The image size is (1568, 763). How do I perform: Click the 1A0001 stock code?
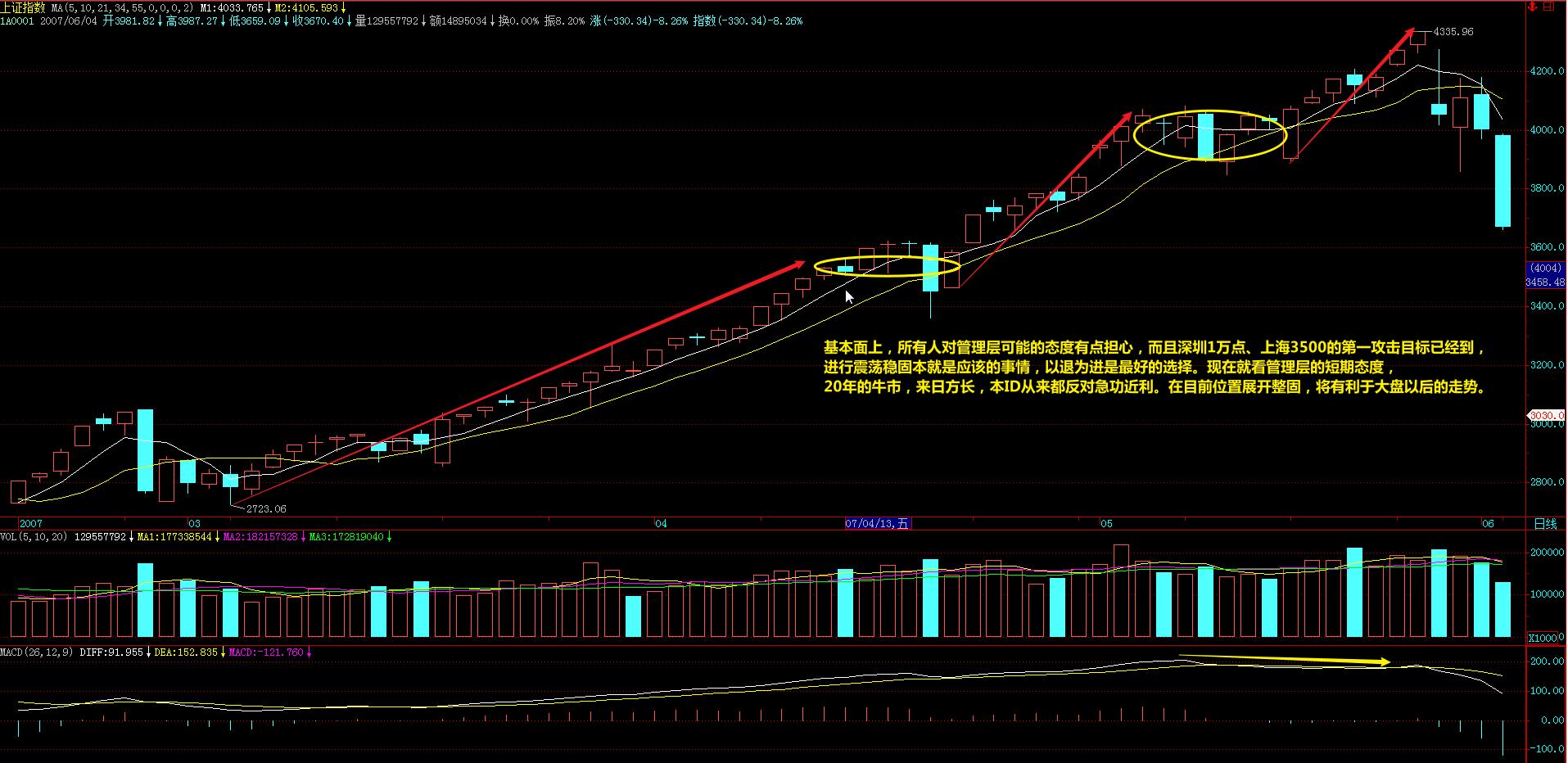pyautogui.click(x=17, y=21)
